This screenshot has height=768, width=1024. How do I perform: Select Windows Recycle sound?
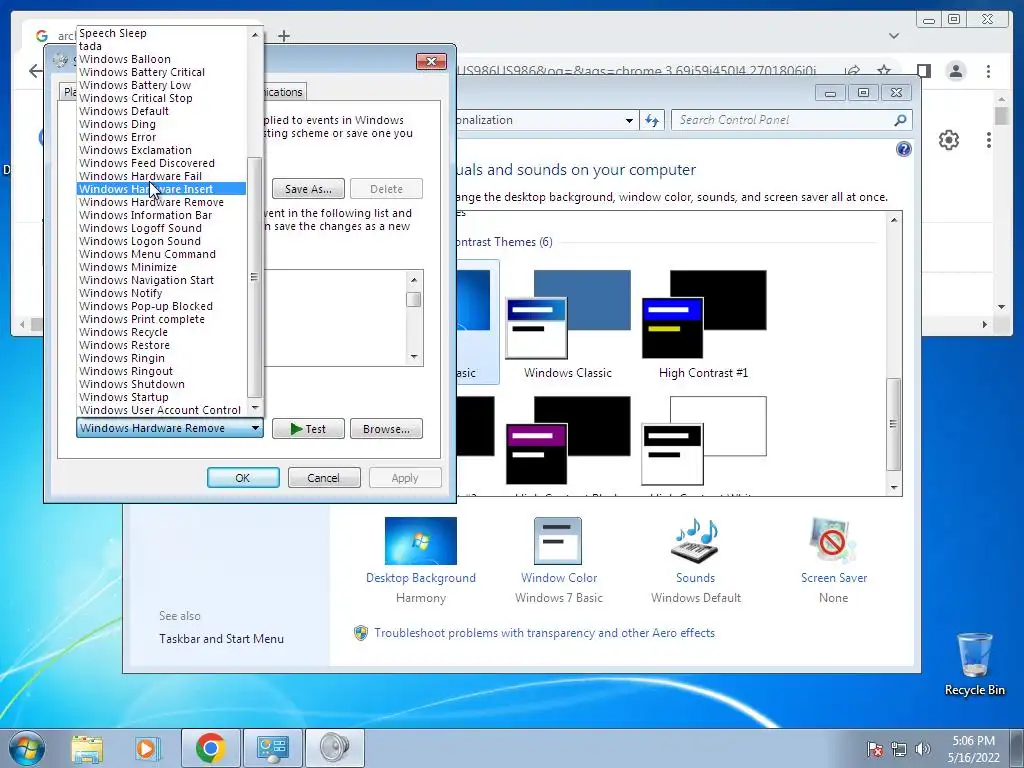(x=161, y=332)
